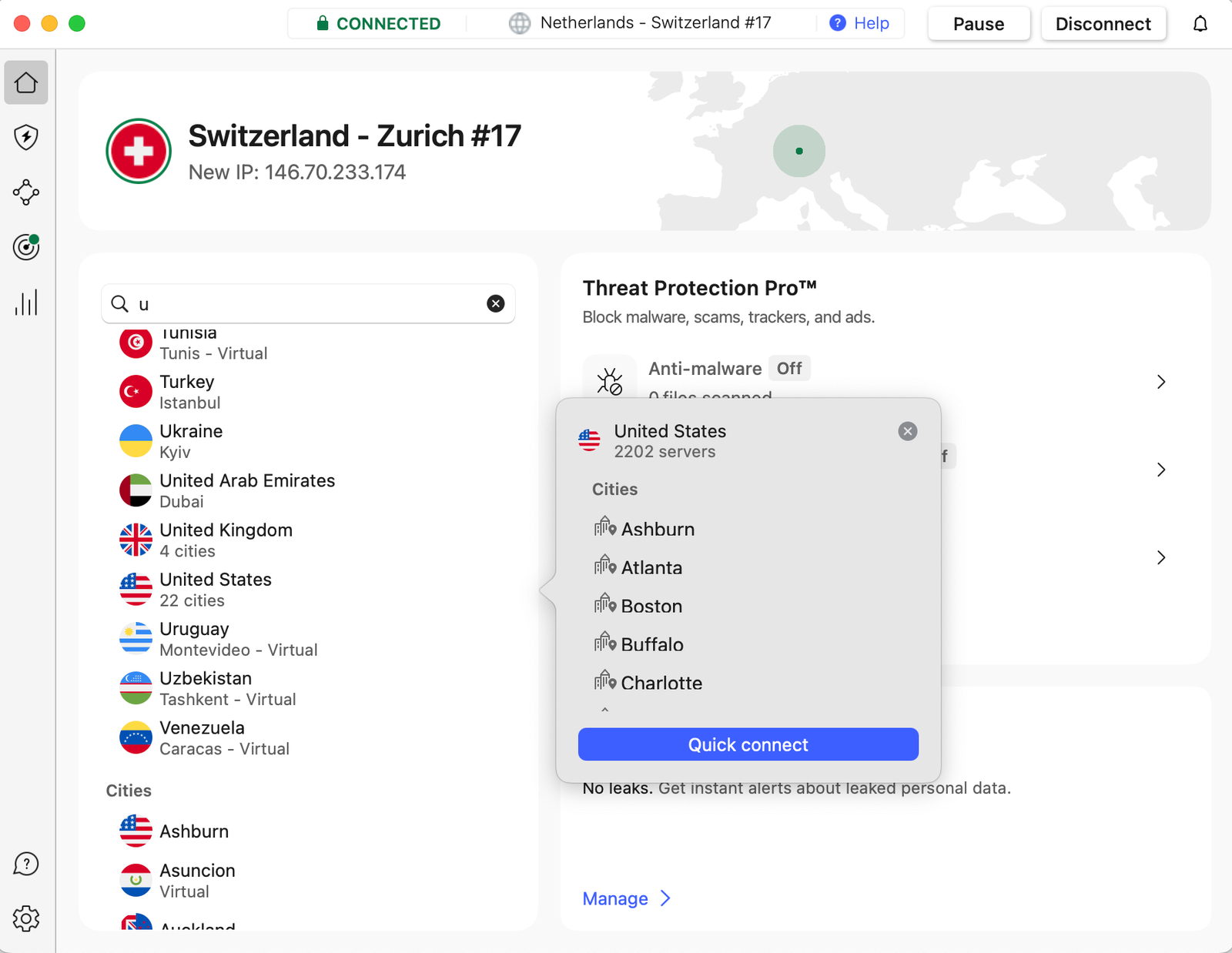This screenshot has height=953, width=1232.
Task: Open Dark Web Monitor radar icon
Action: click(x=26, y=247)
